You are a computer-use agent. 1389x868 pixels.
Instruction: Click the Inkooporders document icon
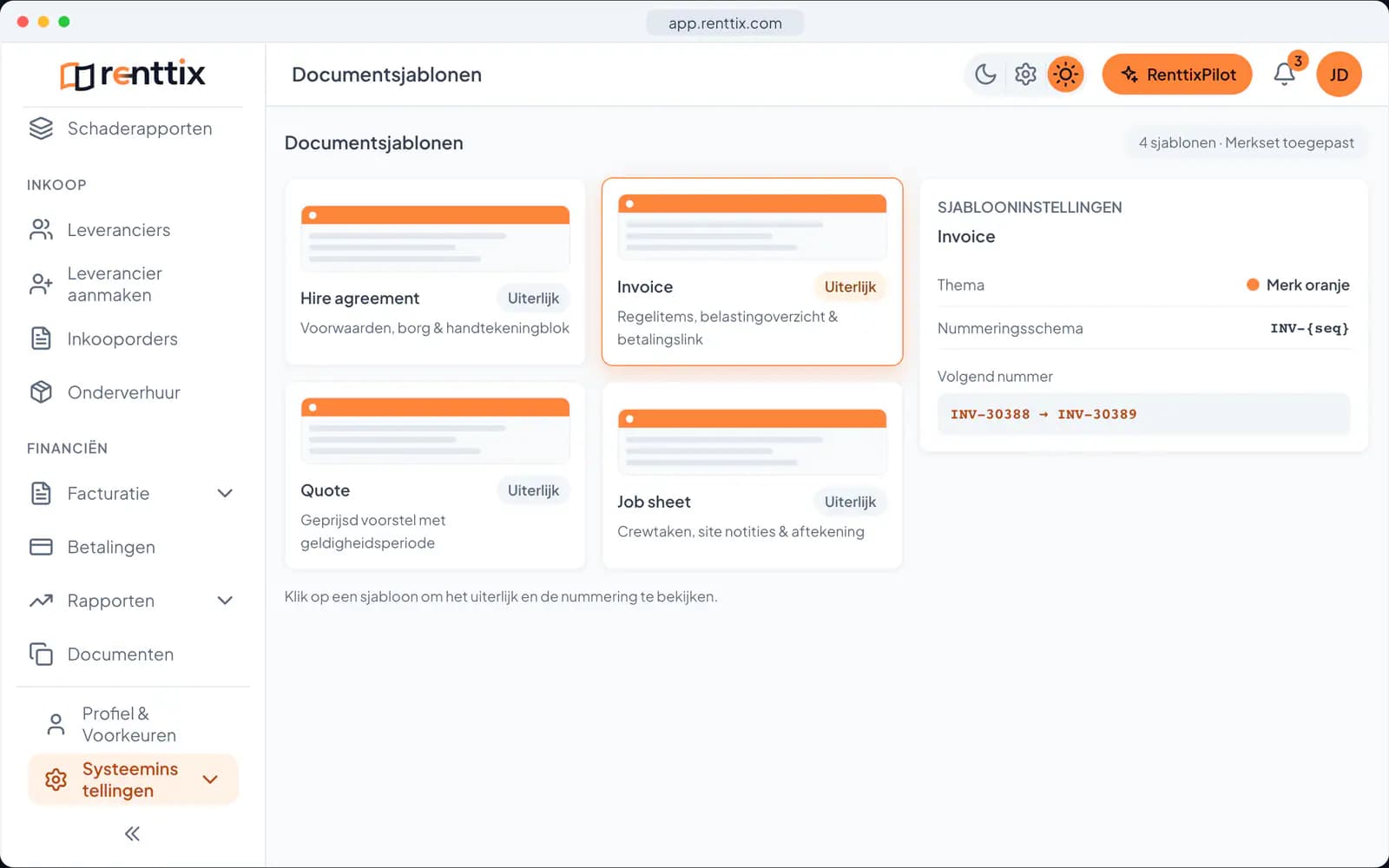[41, 339]
